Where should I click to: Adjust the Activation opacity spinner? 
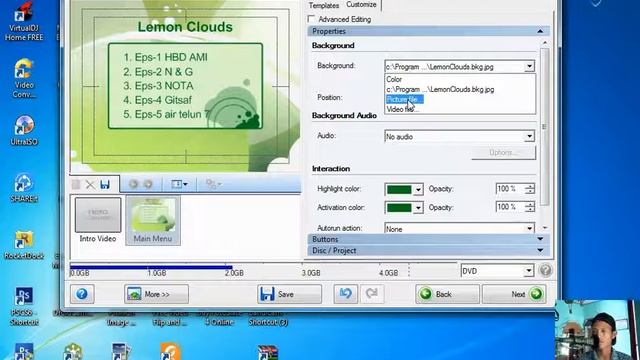tap(529, 207)
